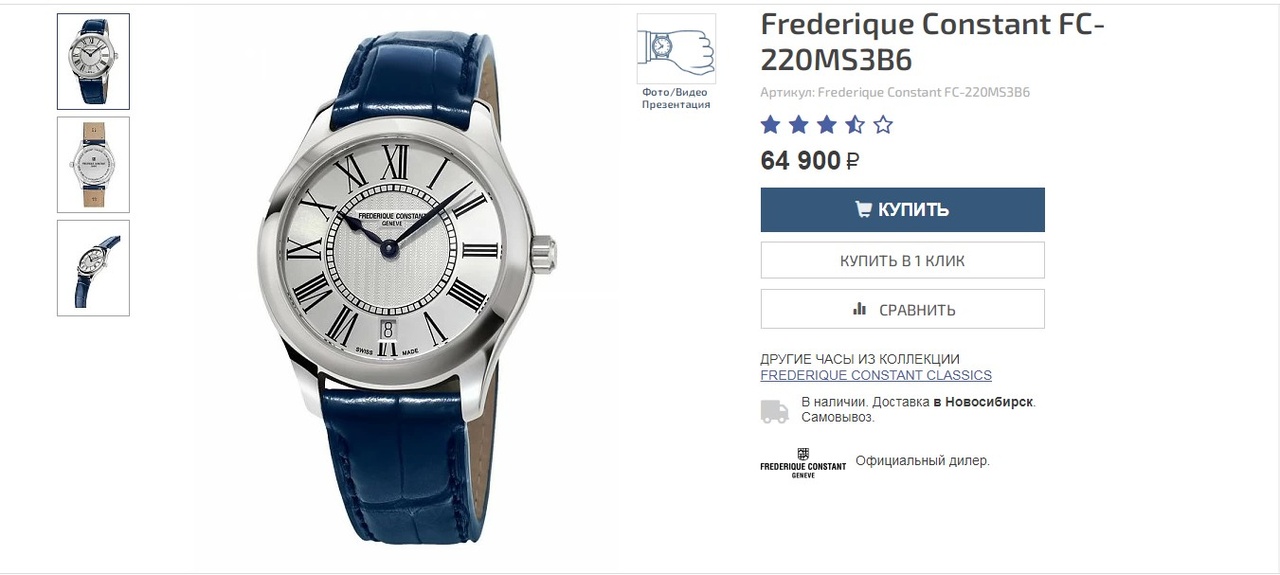This screenshot has width=1280, height=575.
Task: Click the empty fifth rating star
Action: tap(883, 125)
